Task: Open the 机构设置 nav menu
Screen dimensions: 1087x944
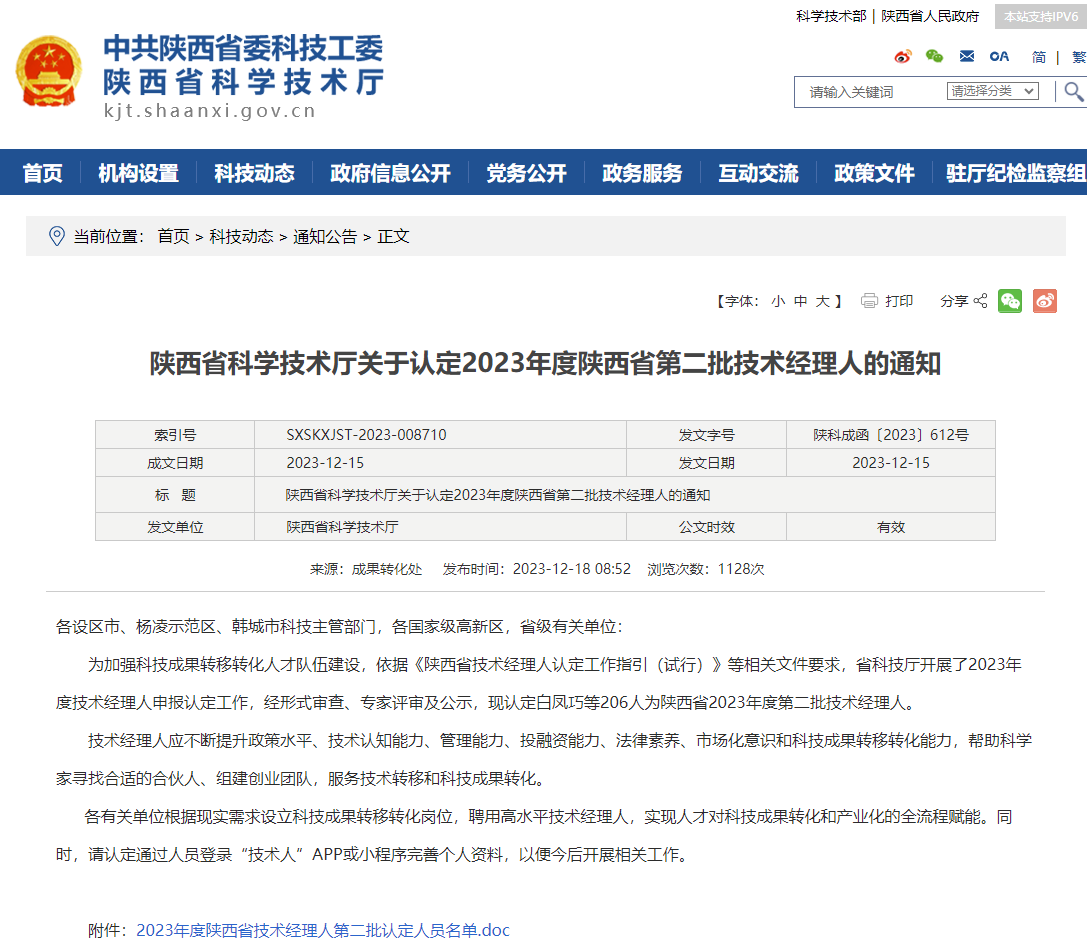Action: coord(138,173)
